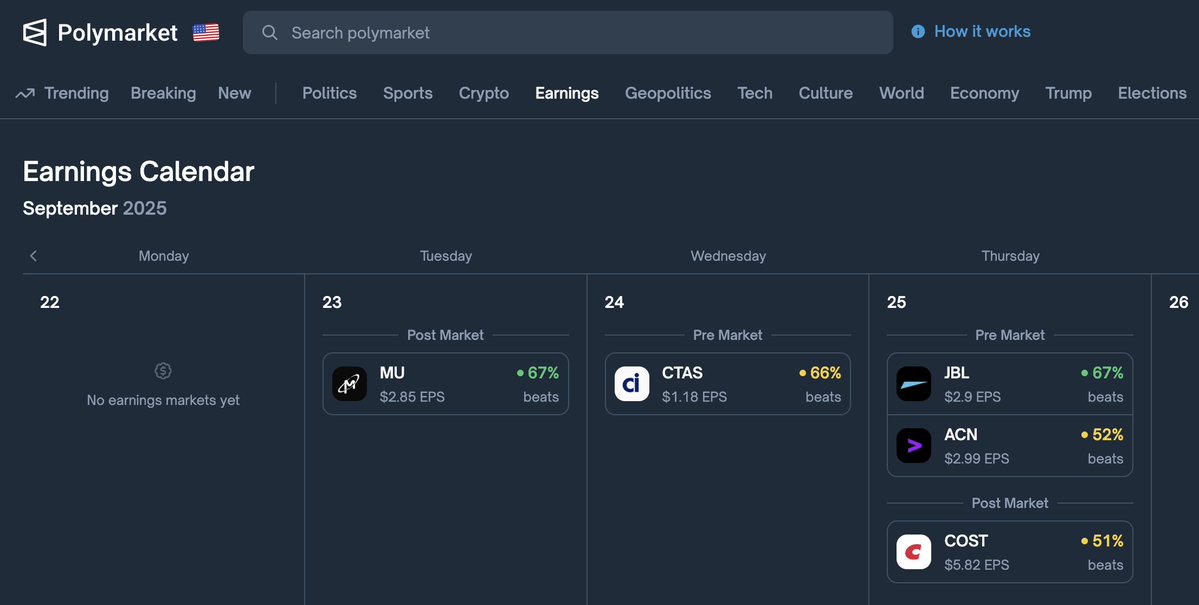The width and height of the screenshot is (1199, 605).
Task: Click the JBL ticker name
Action: click(957, 372)
